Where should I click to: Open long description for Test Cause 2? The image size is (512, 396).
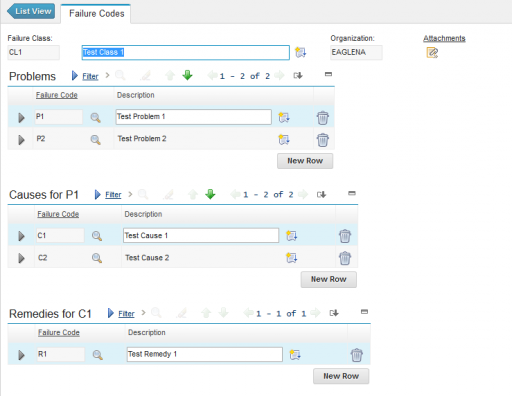[x=291, y=258]
